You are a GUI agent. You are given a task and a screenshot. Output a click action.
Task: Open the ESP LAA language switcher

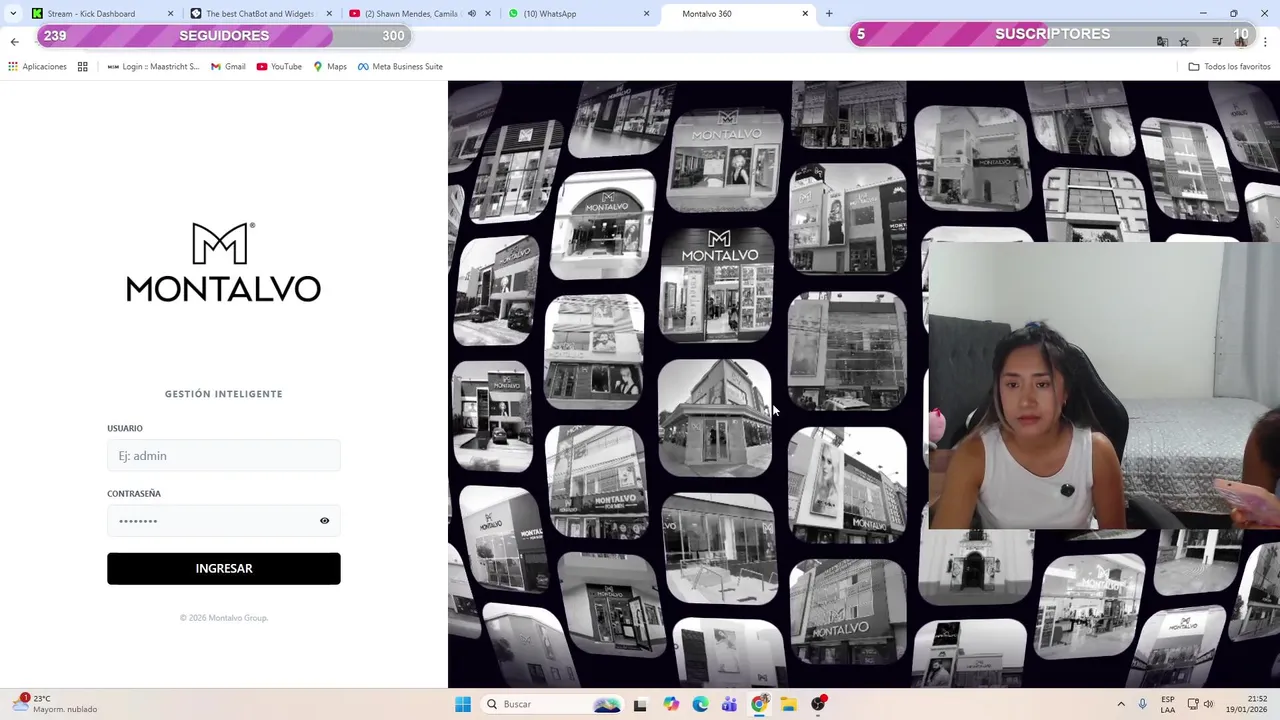[x=1168, y=704]
